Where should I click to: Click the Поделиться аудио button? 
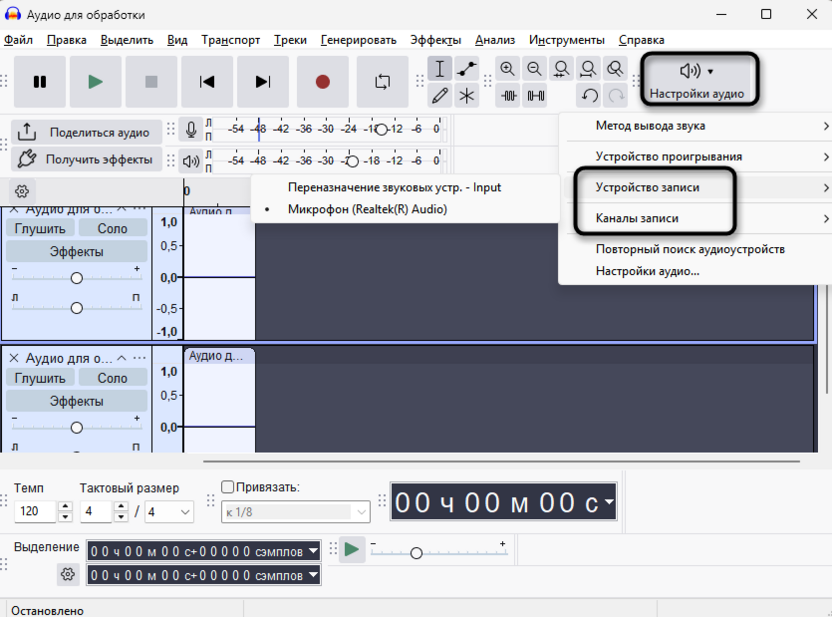click(87, 132)
